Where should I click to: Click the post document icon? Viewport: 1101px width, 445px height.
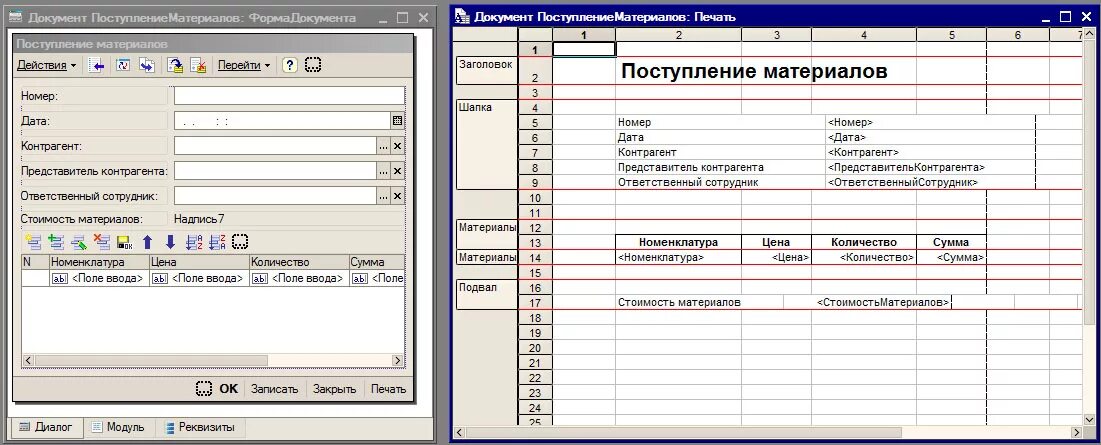tap(175, 65)
